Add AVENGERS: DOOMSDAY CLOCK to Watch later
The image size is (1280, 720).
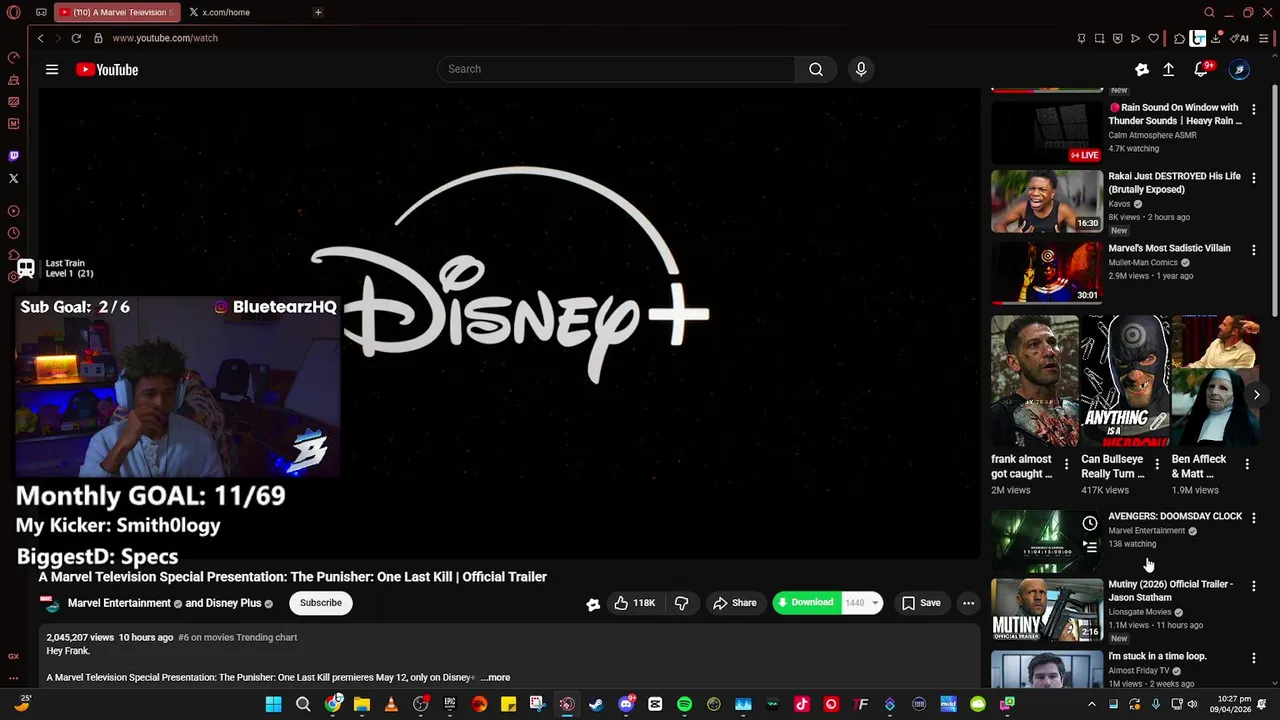pyautogui.click(x=1090, y=523)
